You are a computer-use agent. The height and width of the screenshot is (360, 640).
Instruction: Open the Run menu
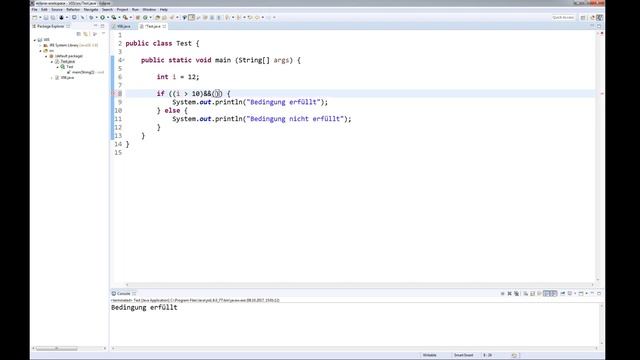tap(135, 9)
